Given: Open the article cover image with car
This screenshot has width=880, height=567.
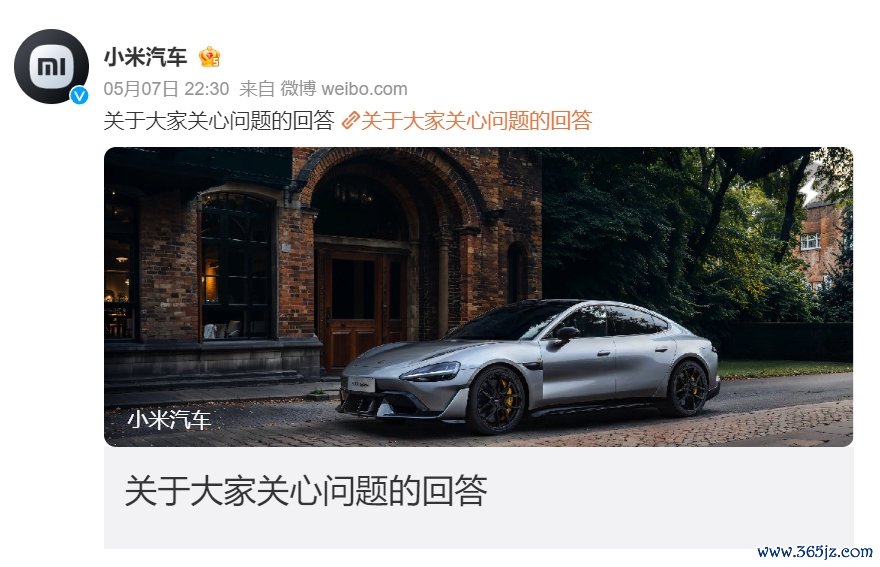Looking at the screenshot, I should tap(478, 296).
